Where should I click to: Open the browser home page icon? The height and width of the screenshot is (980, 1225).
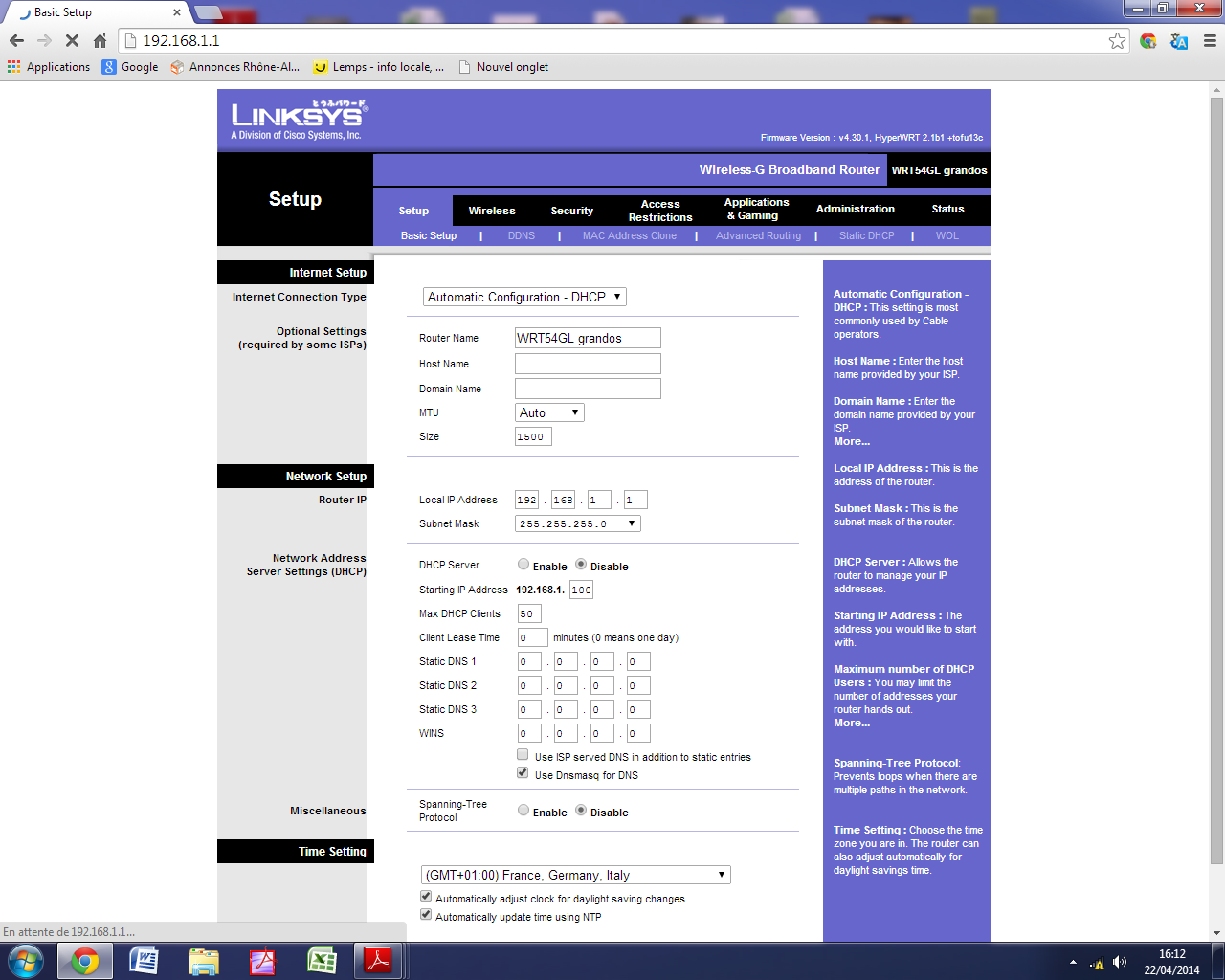(x=100, y=40)
